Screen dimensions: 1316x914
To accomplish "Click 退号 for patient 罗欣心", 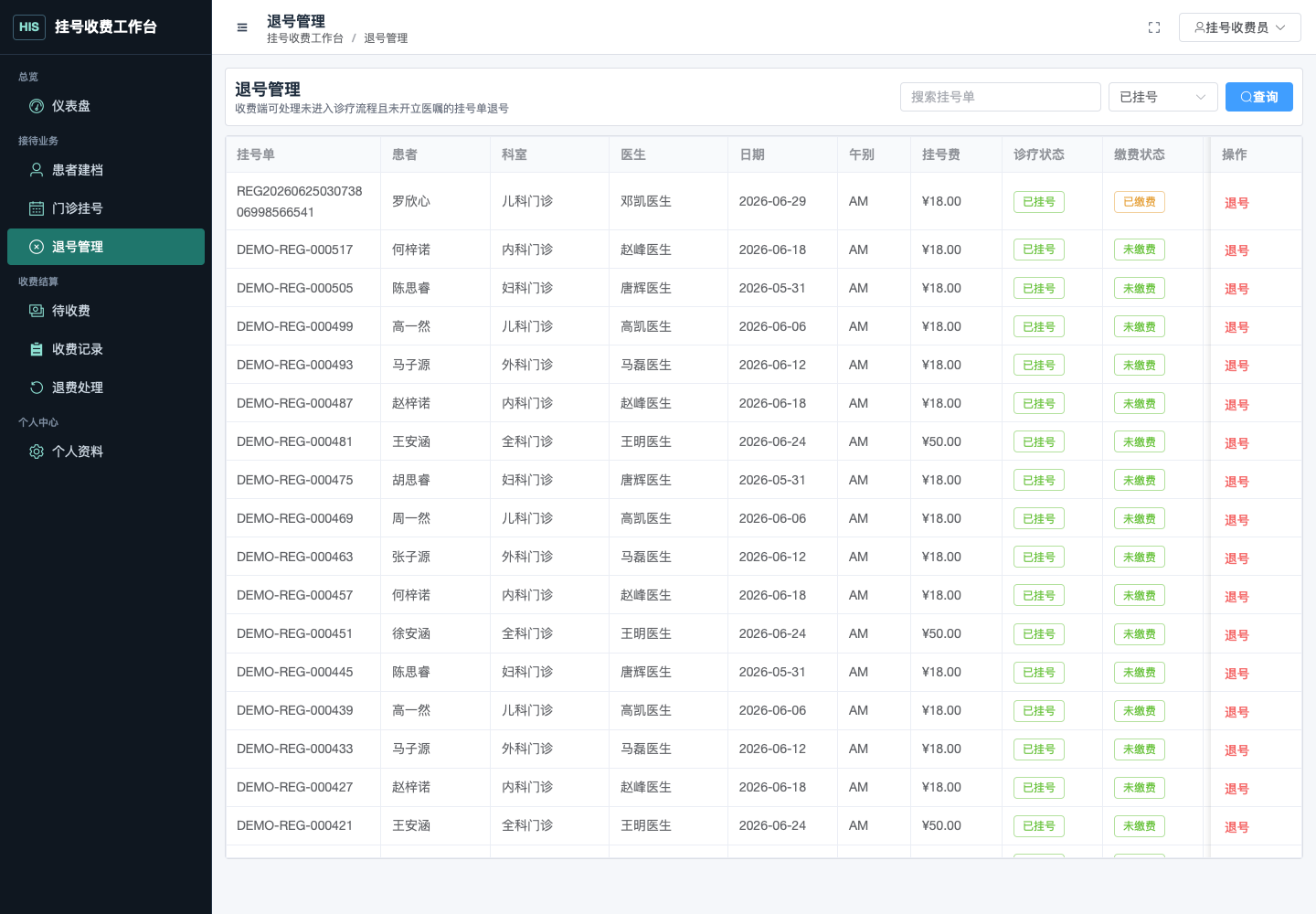I will pyautogui.click(x=1236, y=203).
